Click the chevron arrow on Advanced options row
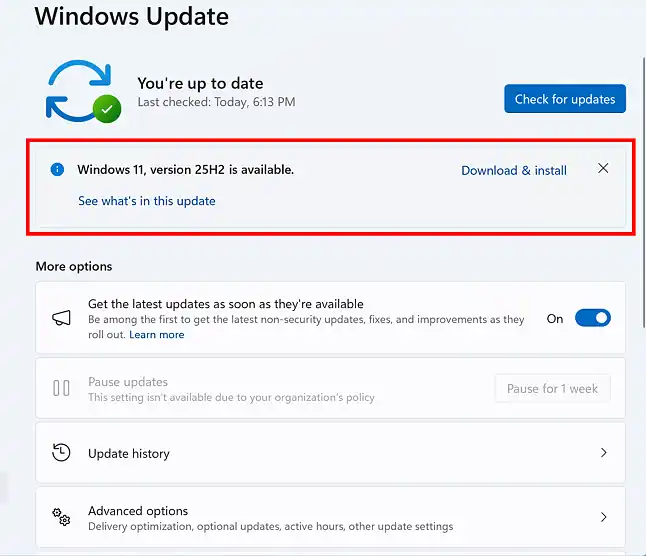This screenshot has width=646, height=556. 603,517
